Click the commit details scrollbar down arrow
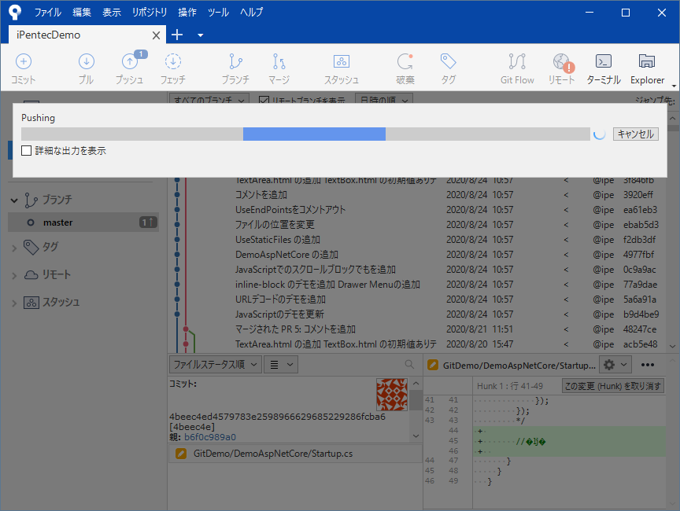The height and width of the screenshot is (511, 680). [x=416, y=436]
